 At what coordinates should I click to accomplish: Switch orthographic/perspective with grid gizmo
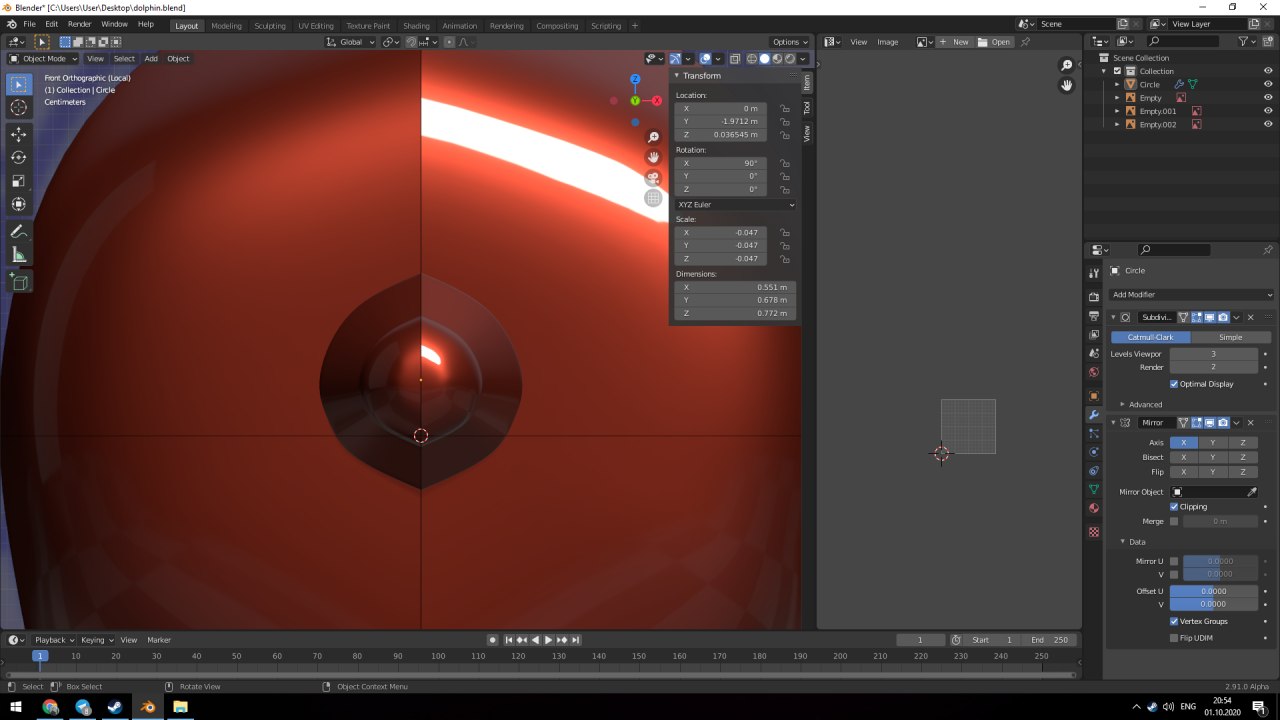[x=654, y=198]
